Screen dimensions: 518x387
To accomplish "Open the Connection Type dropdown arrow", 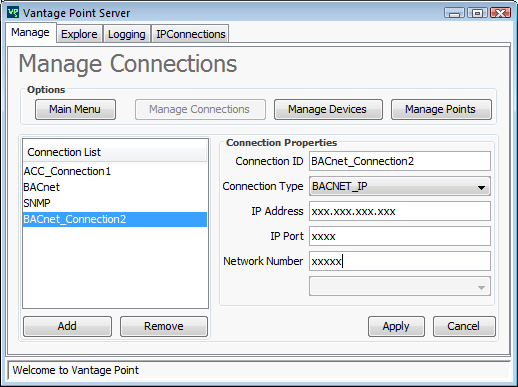I will pyautogui.click(x=481, y=187).
